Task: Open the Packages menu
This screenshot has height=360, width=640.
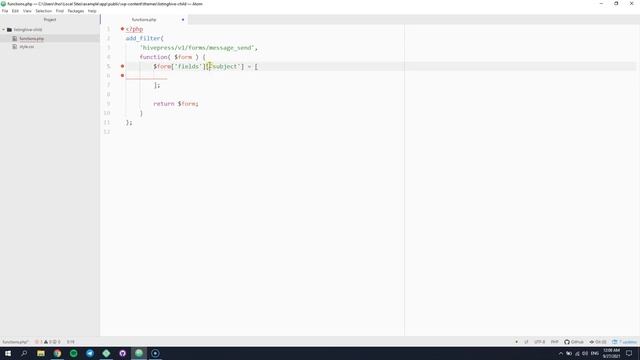Action: (x=76, y=11)
